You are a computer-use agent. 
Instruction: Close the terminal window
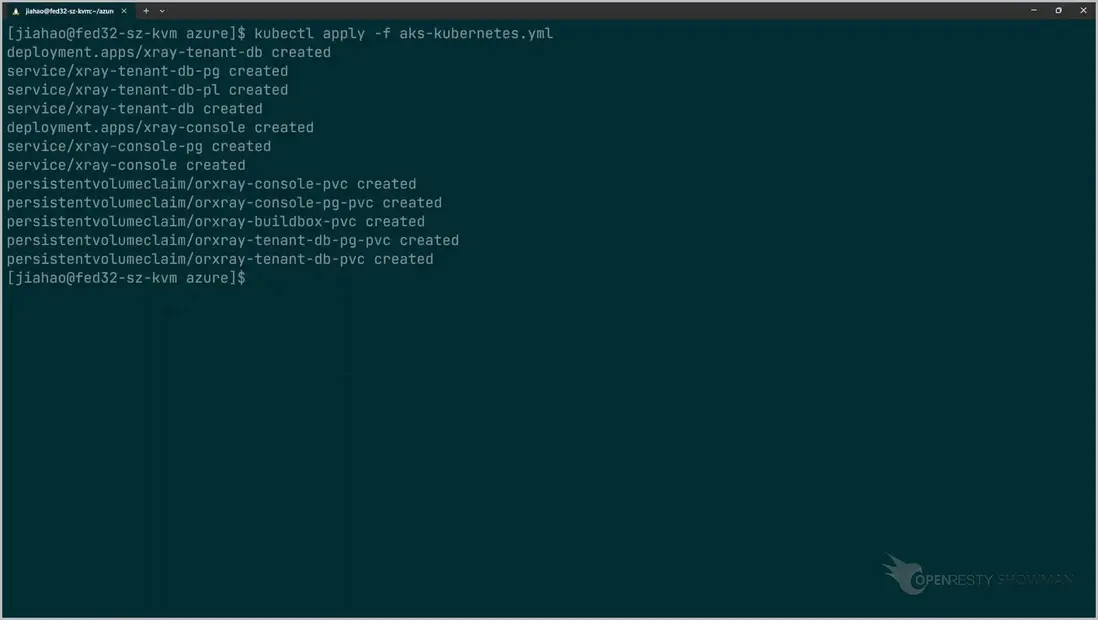(x=1084, y=10)
